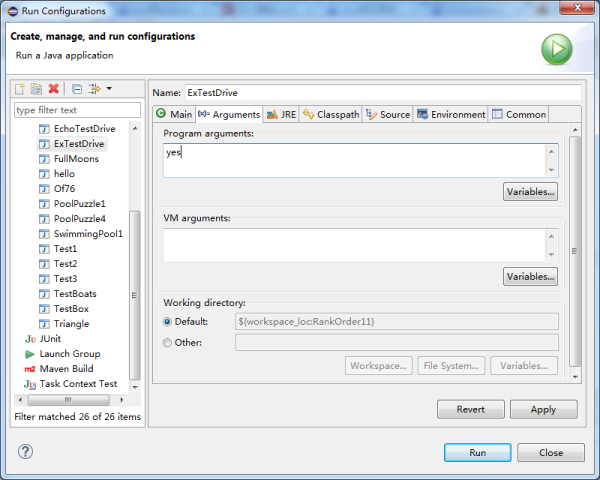Screen dimensions: 600x480
Task: Switch to the Main tab
Action: click(174, 114)
